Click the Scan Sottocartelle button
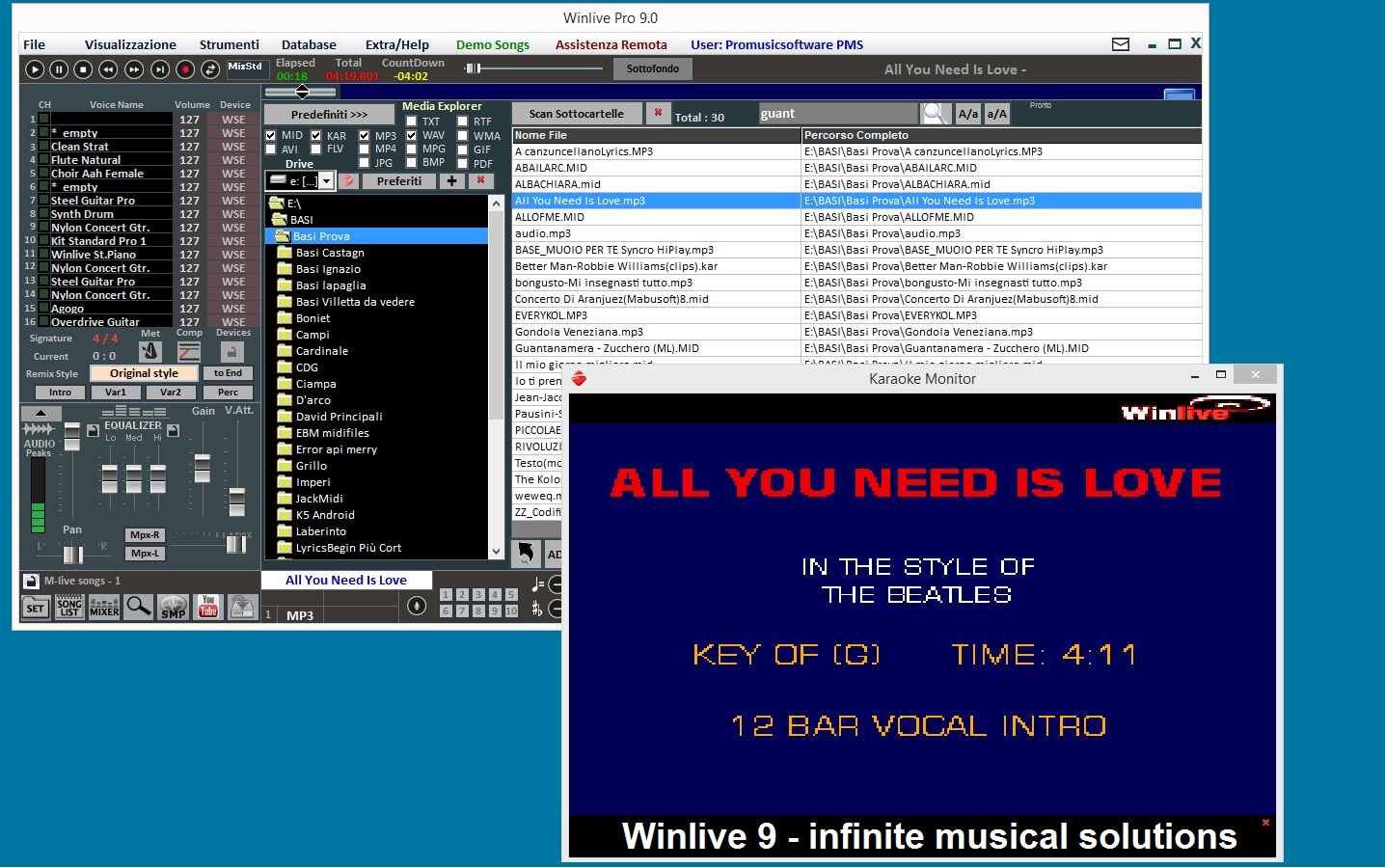 tap(576, 113)
